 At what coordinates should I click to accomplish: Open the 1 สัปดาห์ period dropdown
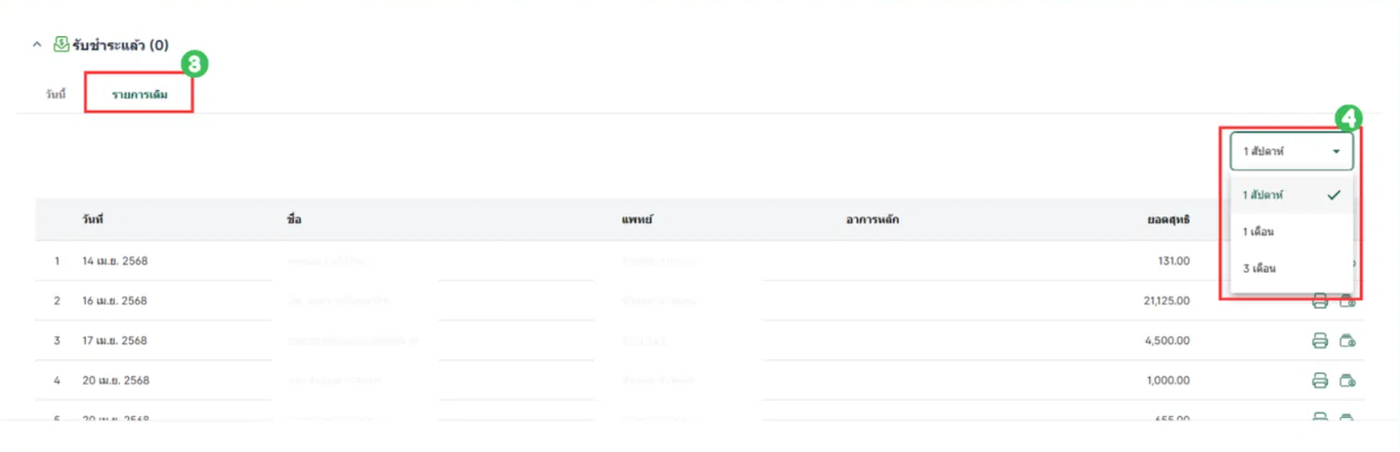click(x=1291, y=152)
